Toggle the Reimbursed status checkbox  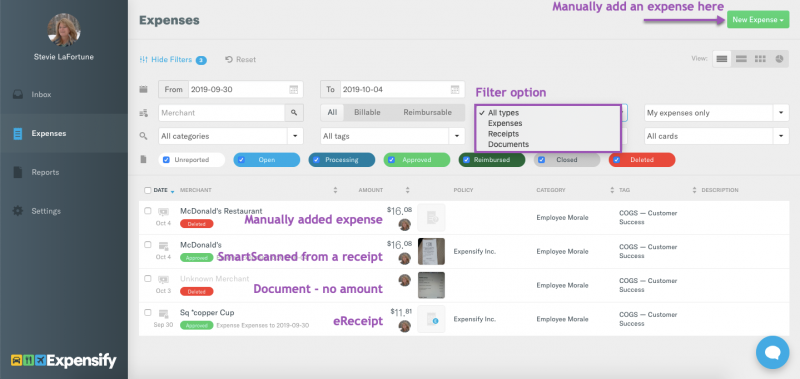coord(466,160)
